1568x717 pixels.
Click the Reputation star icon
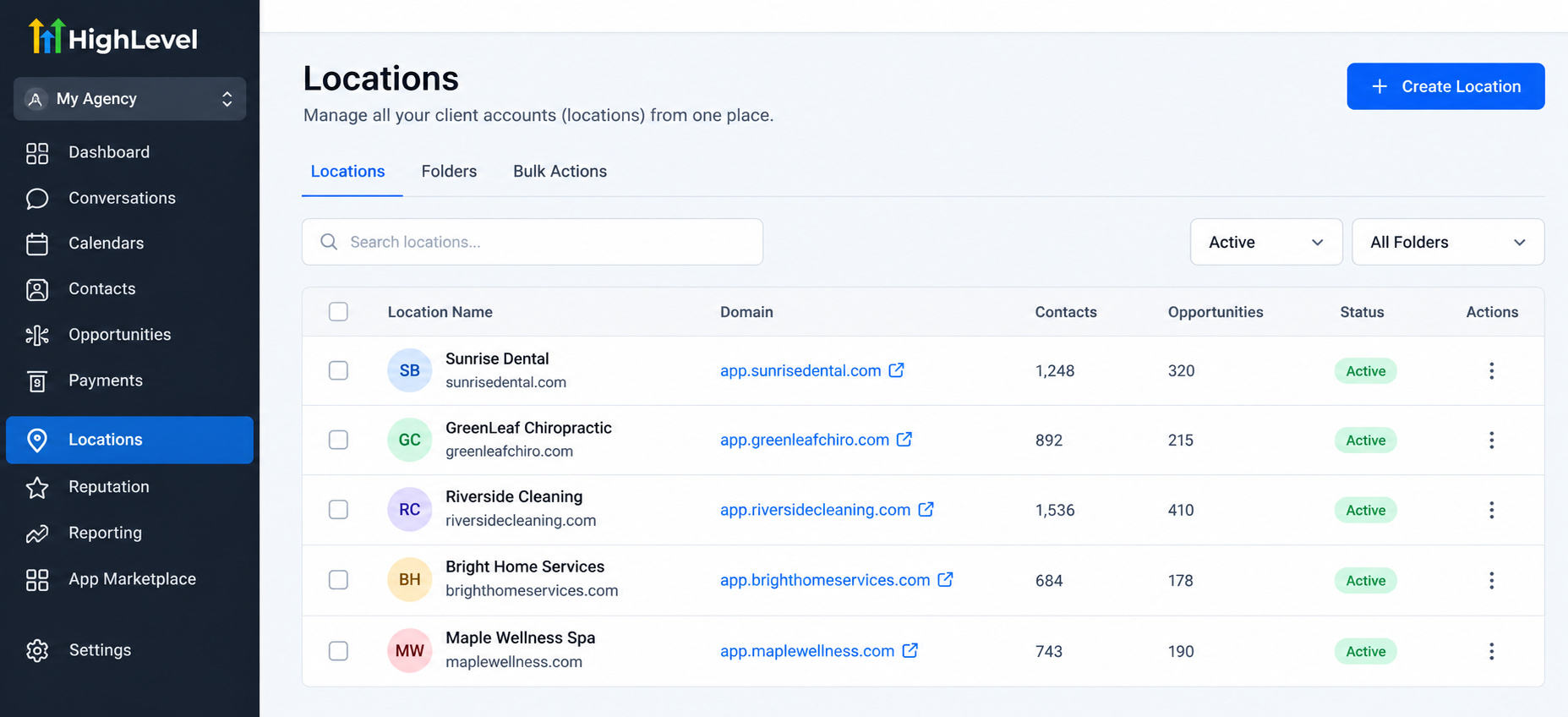37,487
